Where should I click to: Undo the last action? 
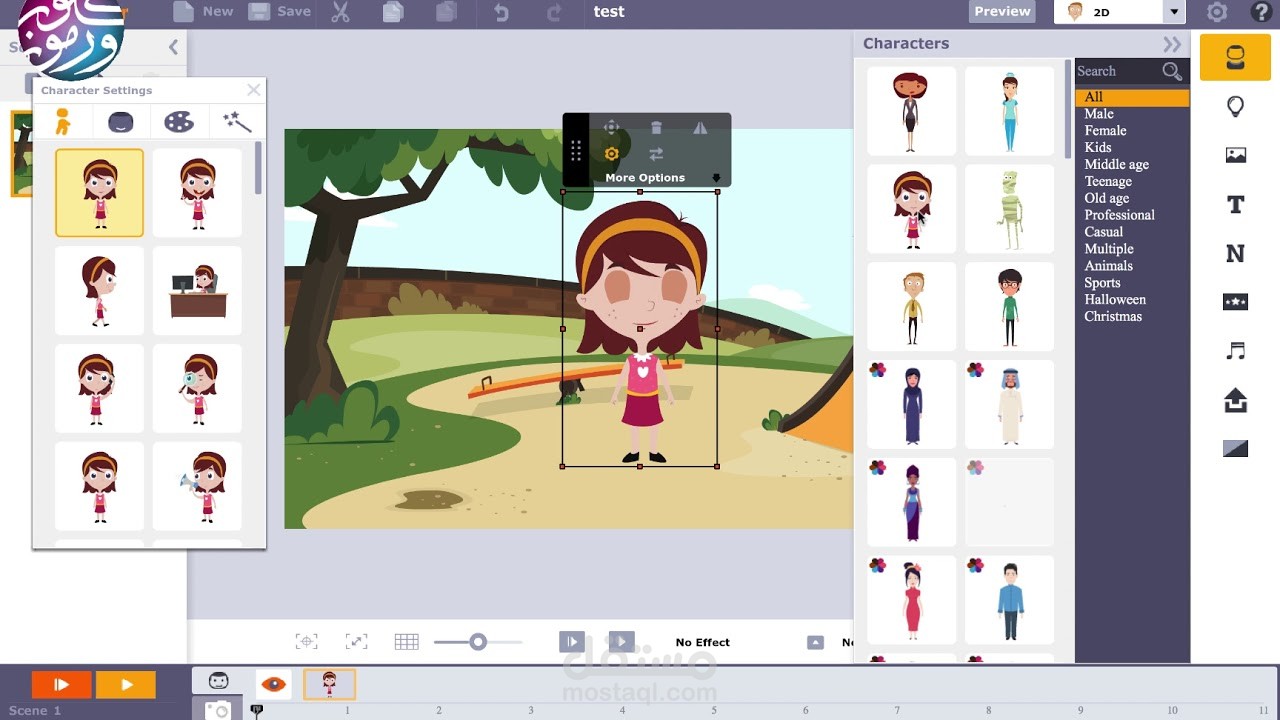click(501, 12)
